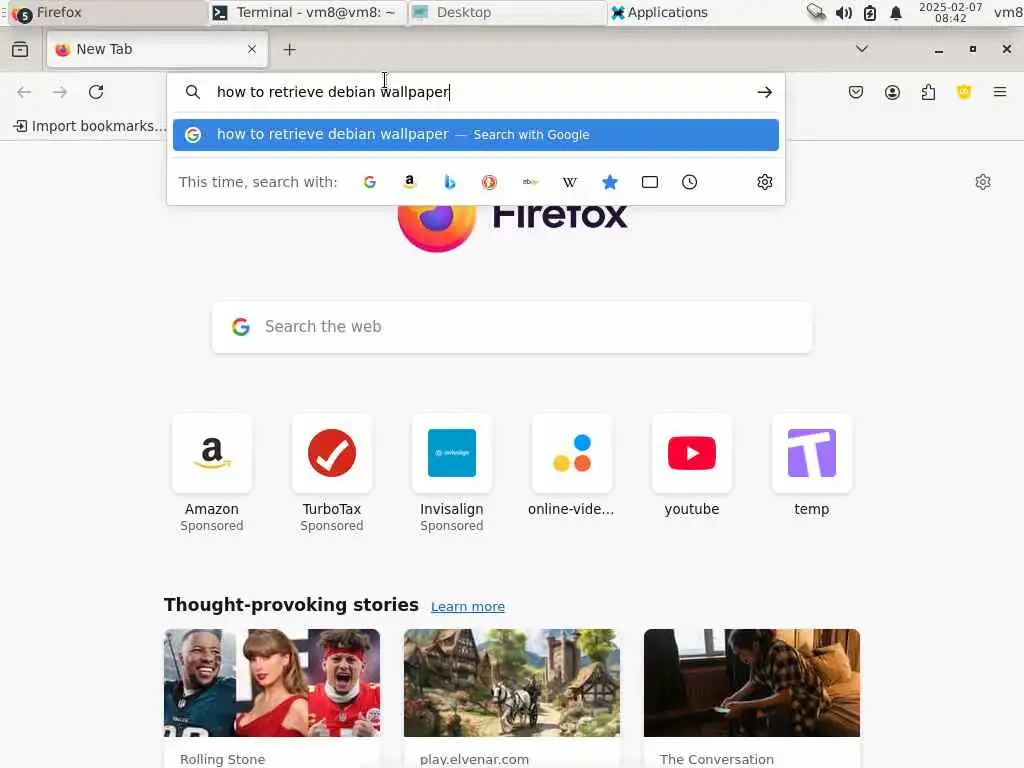Open network status tray icon
The height and width of the screenshot is (768, 1024).
[816, 12]
